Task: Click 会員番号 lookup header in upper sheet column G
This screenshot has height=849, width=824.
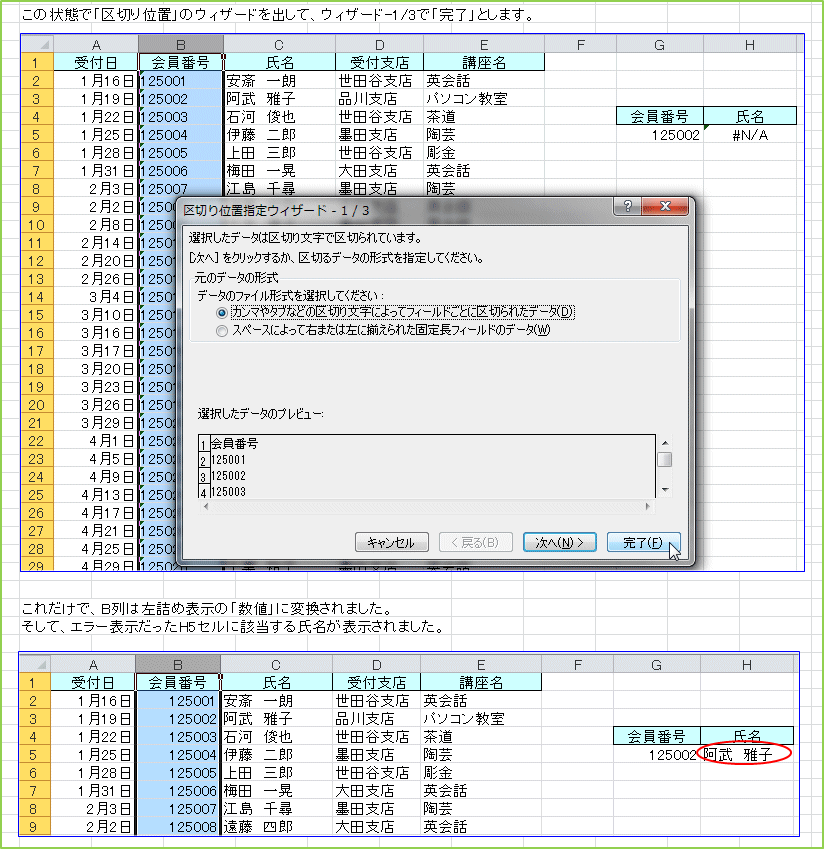Action: click(659, 116)
